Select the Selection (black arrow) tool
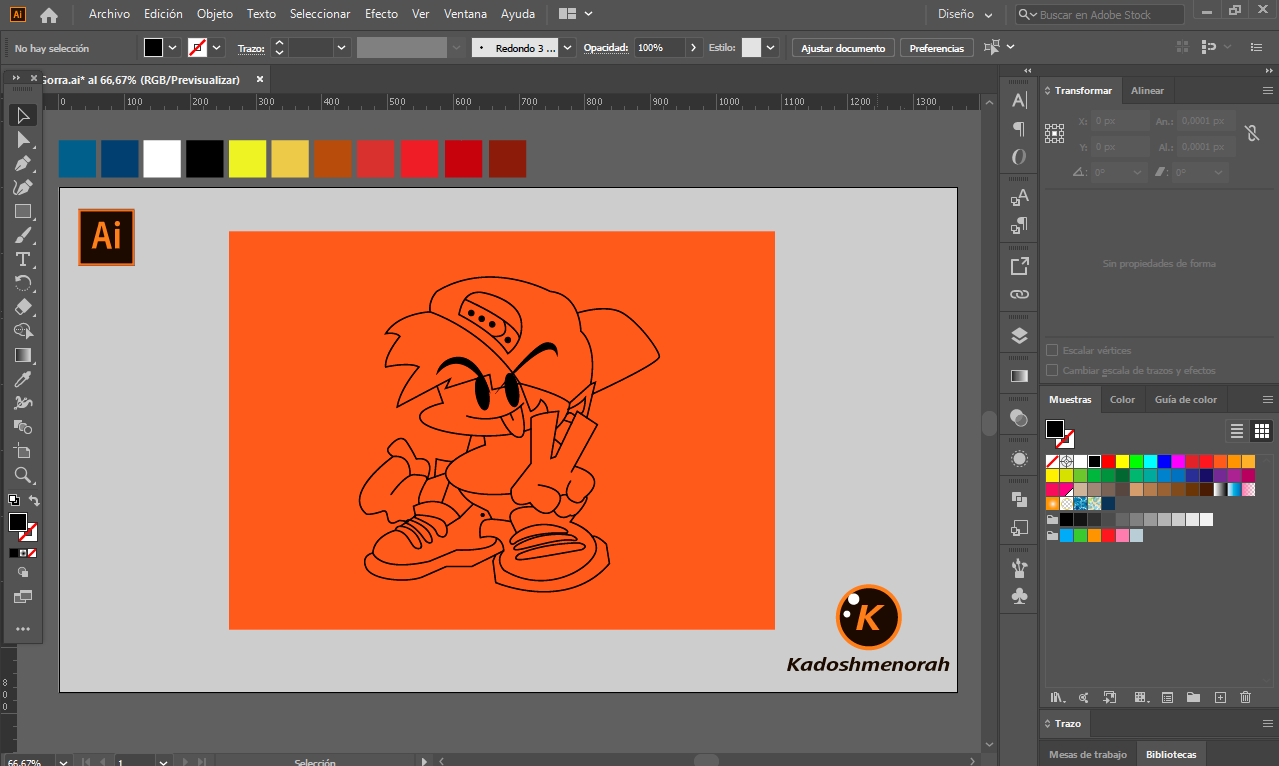1279x766 pixels. pos(23,115)
